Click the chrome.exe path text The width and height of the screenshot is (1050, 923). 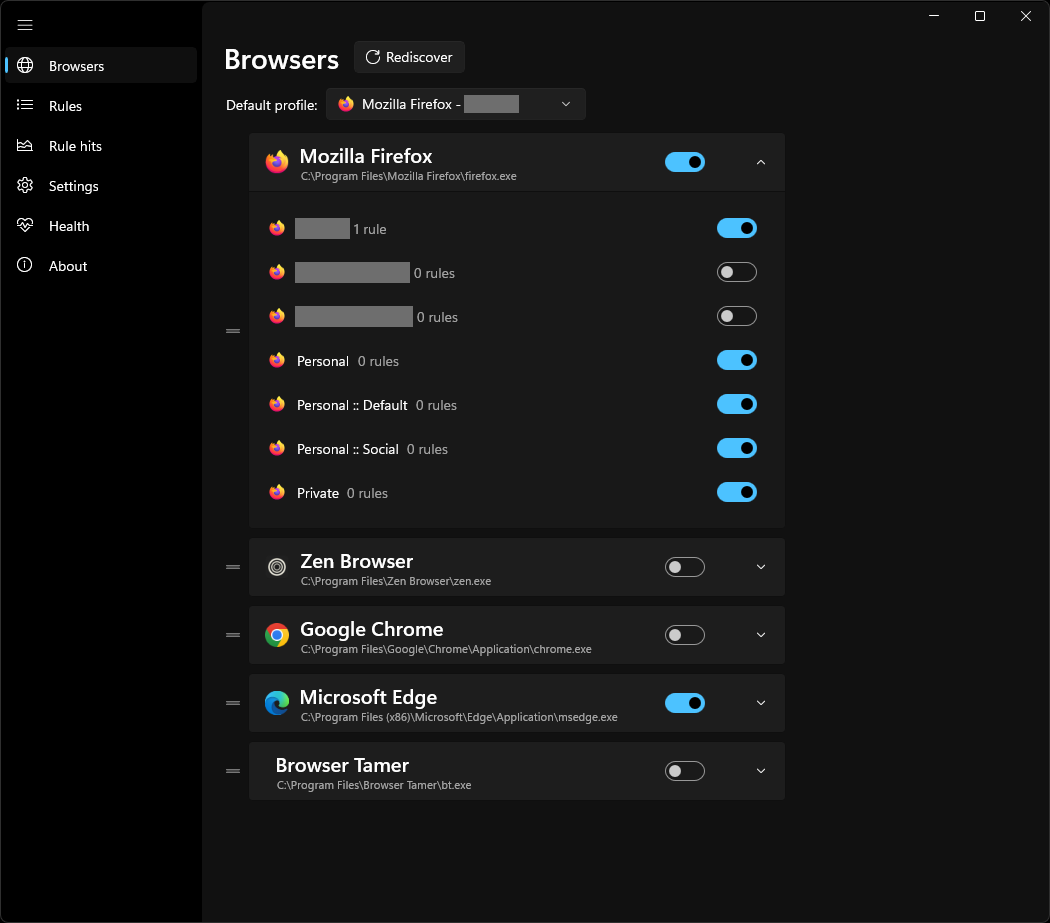click(x=446, y=649)
